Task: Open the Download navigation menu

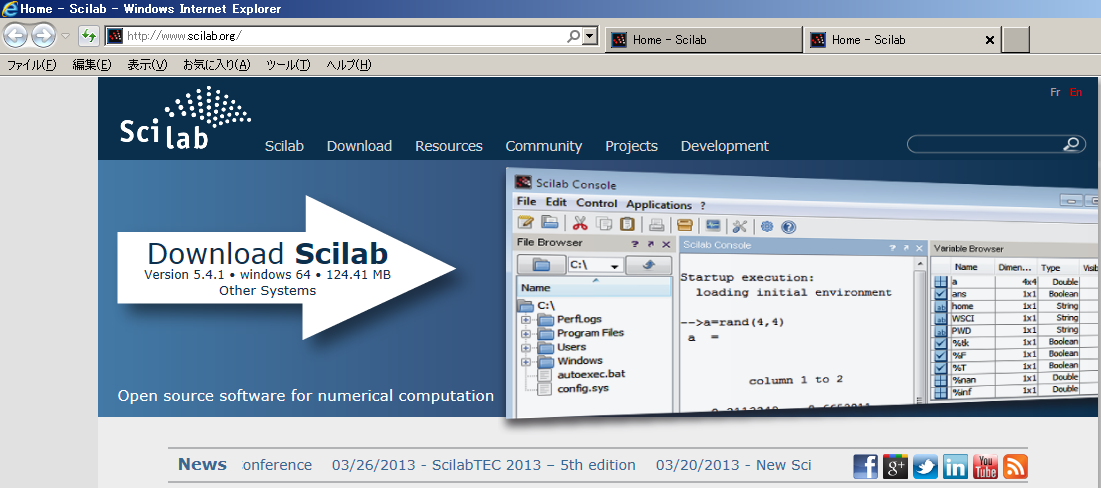Action: pyautogui.click(x=359, y=146)
